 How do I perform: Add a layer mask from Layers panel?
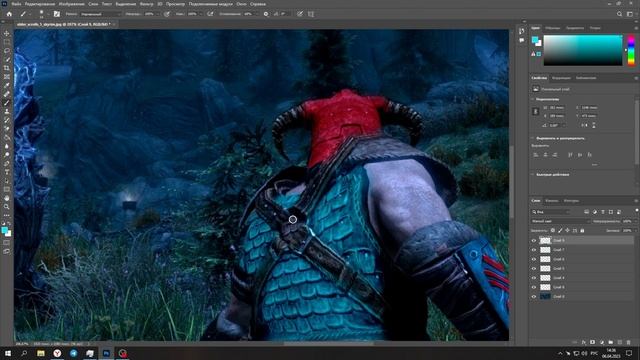593,342
